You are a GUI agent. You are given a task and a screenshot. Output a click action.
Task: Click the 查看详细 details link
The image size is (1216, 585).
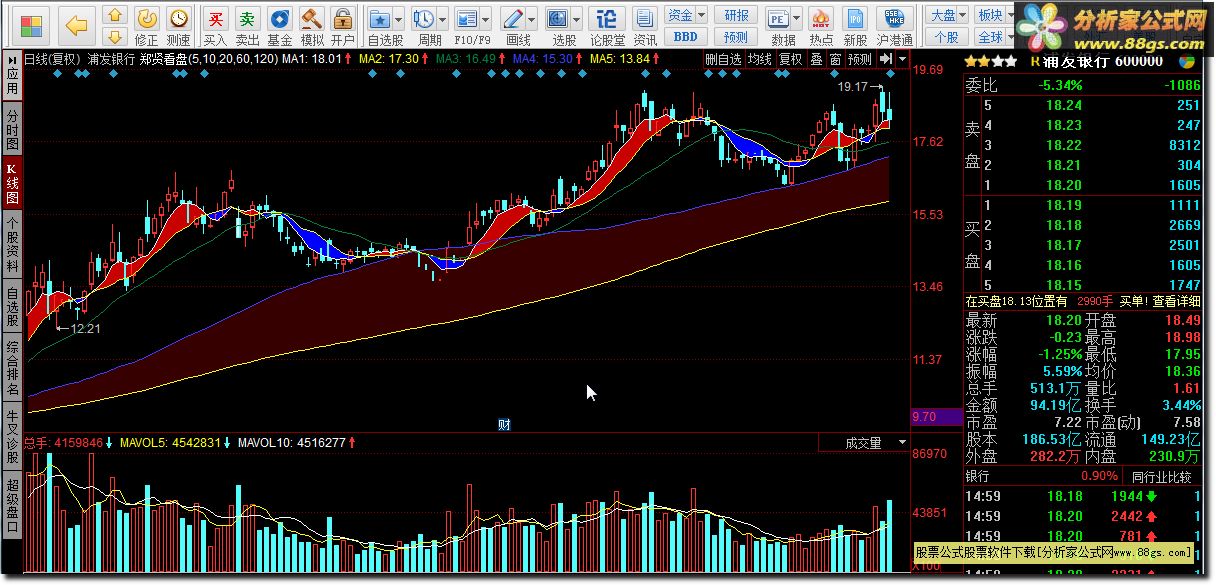[1176, 300]
